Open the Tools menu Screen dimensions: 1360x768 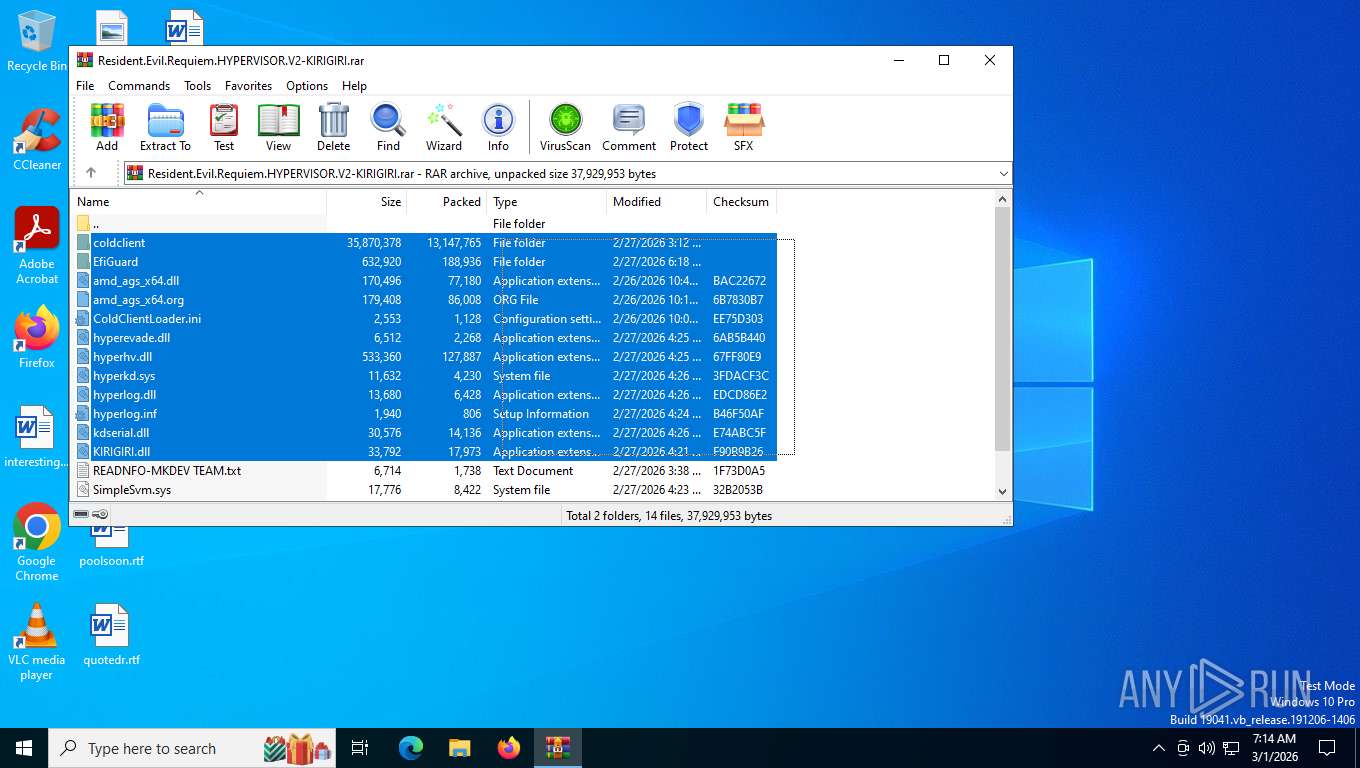point(197,86)
